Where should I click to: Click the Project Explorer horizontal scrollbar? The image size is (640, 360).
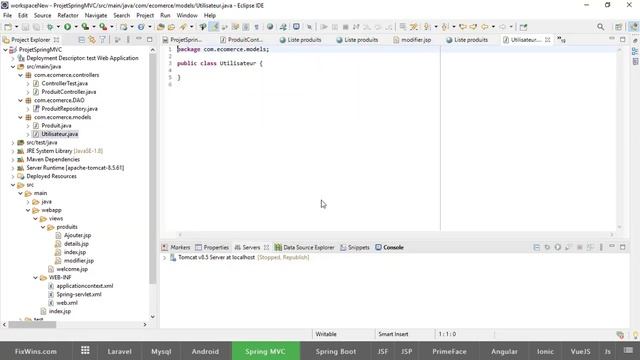click(32, 324)
